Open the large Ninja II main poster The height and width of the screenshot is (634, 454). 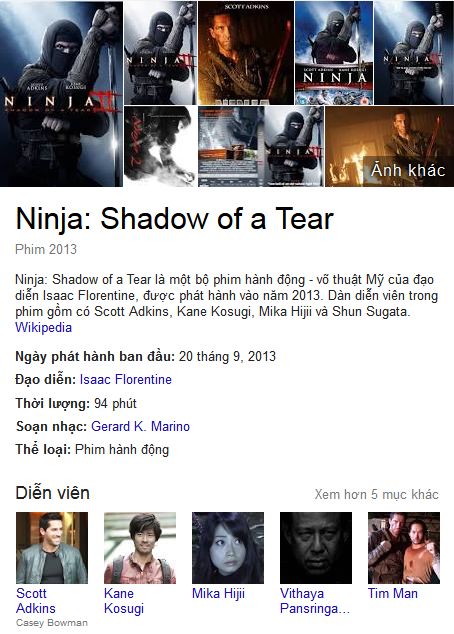click(61, 94)
